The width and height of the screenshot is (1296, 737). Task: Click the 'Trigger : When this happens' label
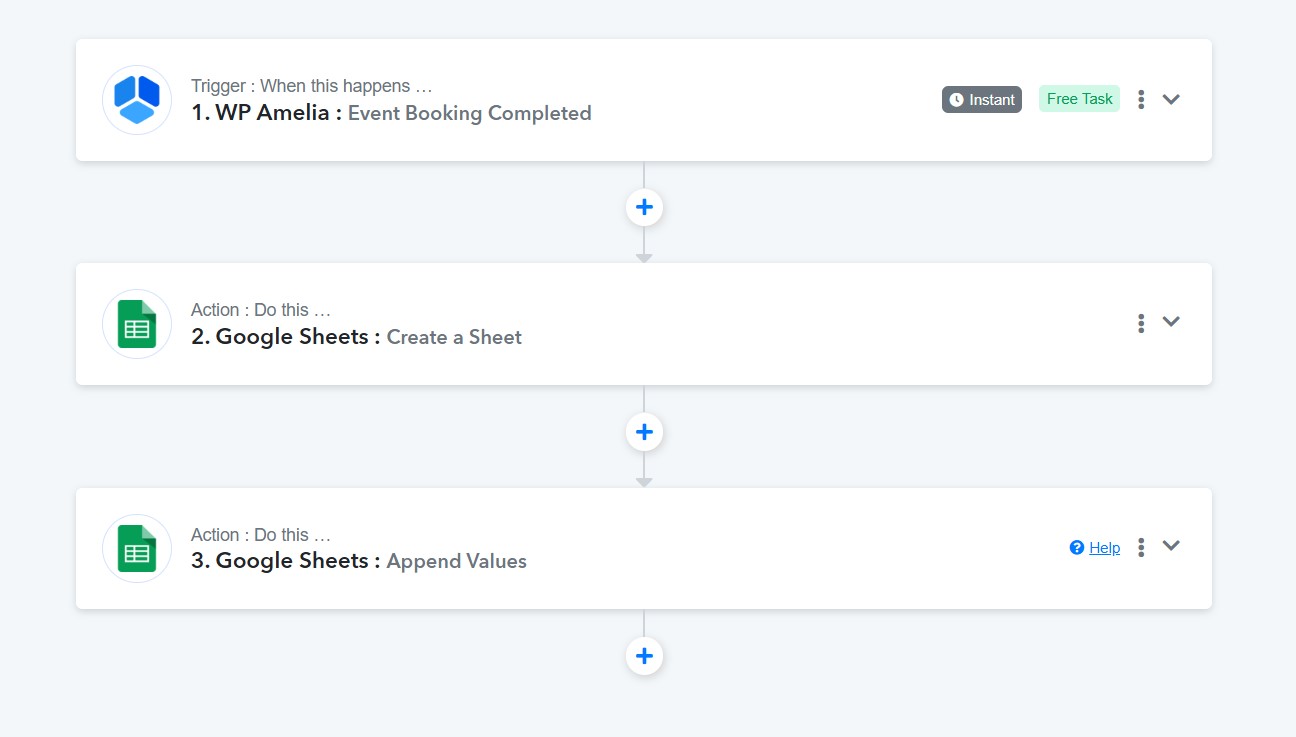(x=312, y=86)
